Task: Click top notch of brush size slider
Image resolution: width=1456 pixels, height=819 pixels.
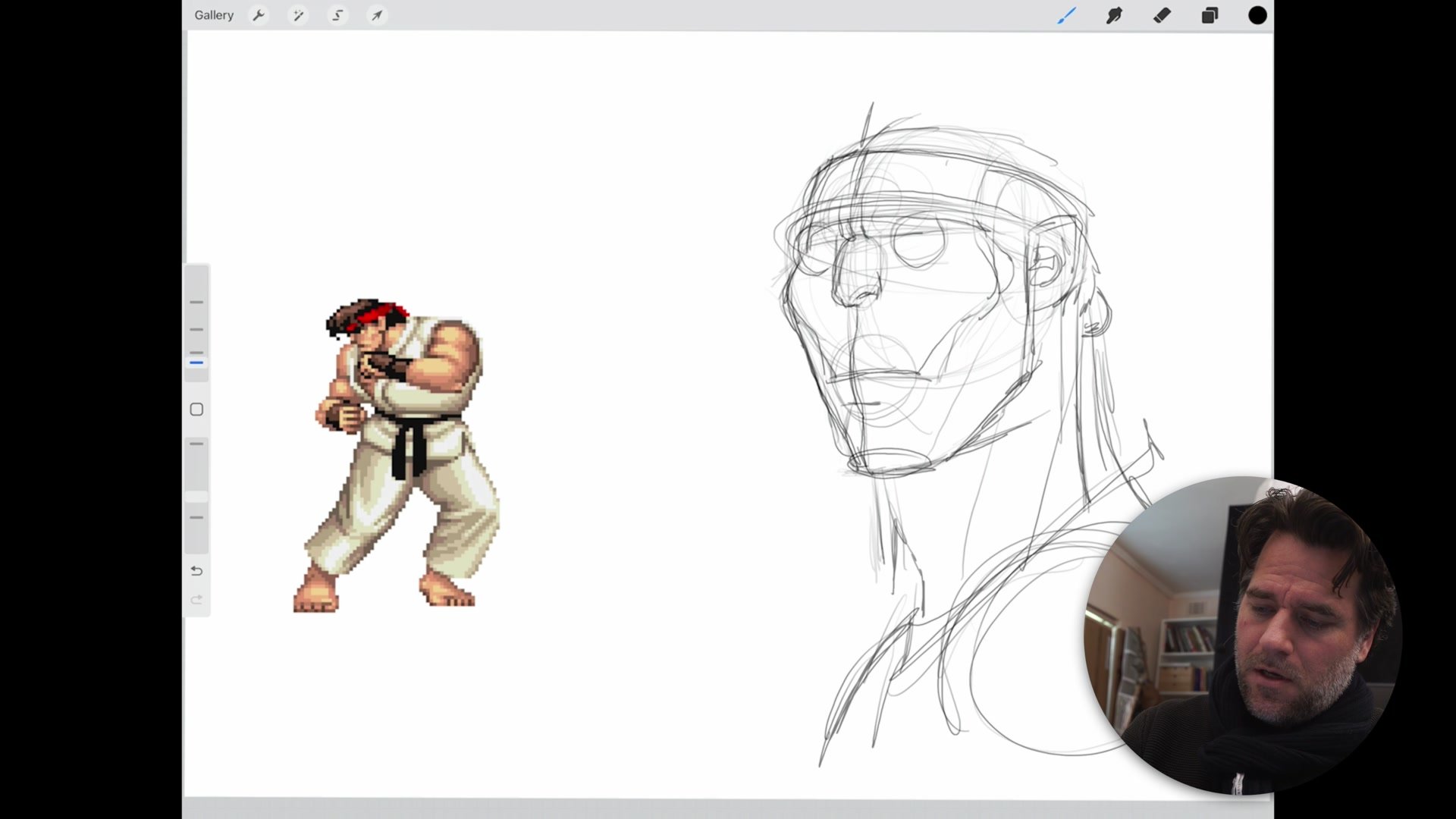Action: pyautogui.click(x=196, y=303)
